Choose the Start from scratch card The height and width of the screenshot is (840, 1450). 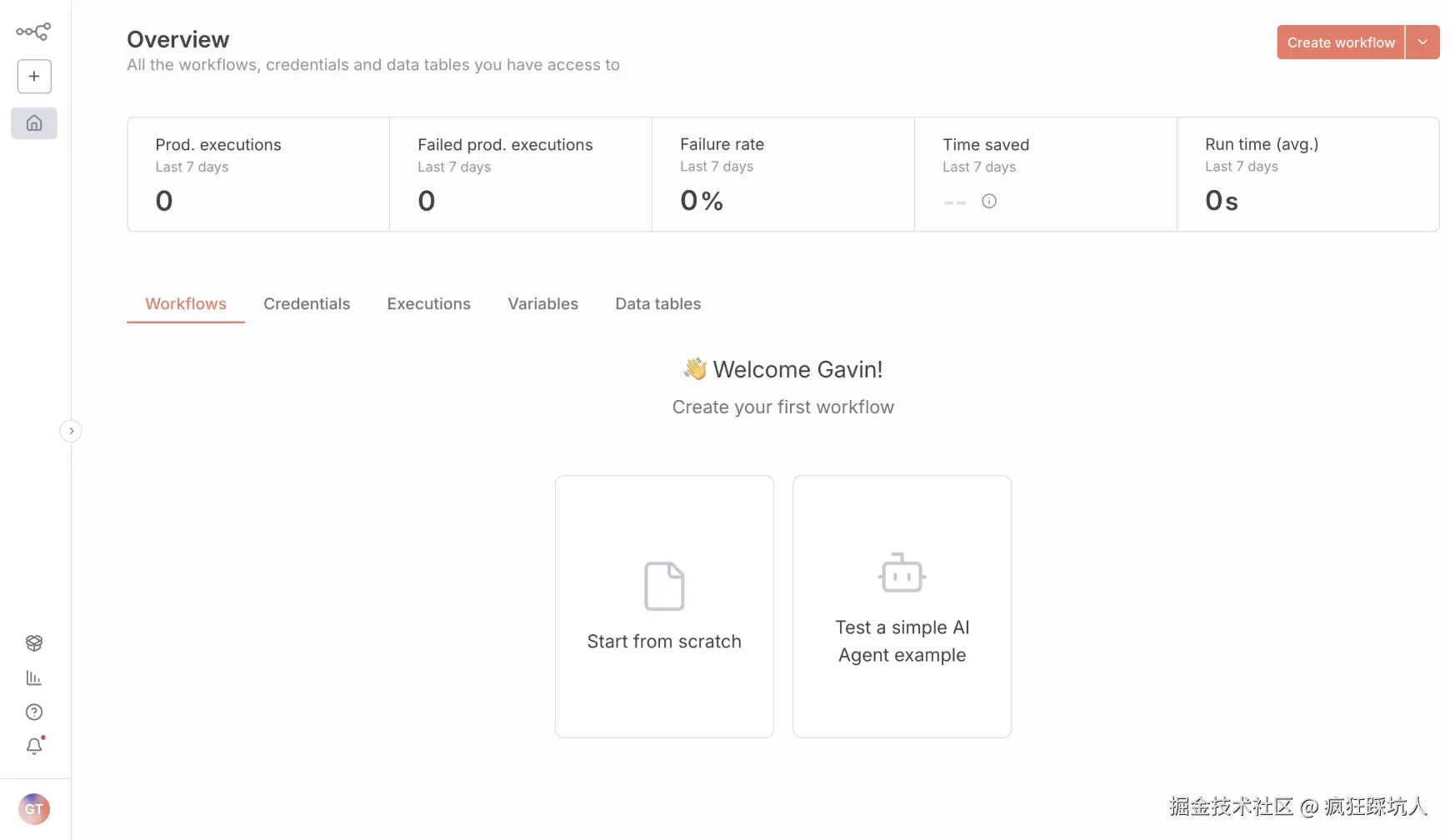tap(664, 606)
